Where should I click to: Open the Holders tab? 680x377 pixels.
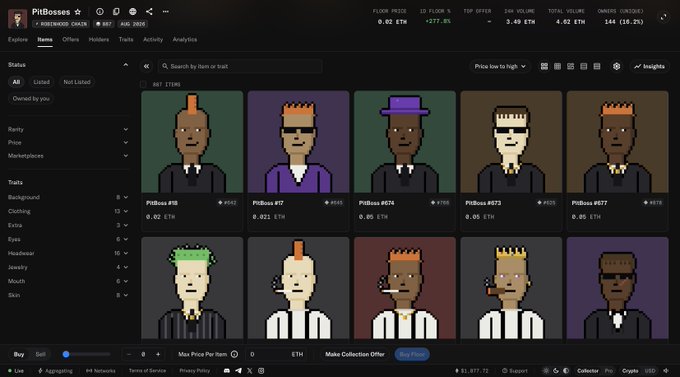(x=98, y=39)
